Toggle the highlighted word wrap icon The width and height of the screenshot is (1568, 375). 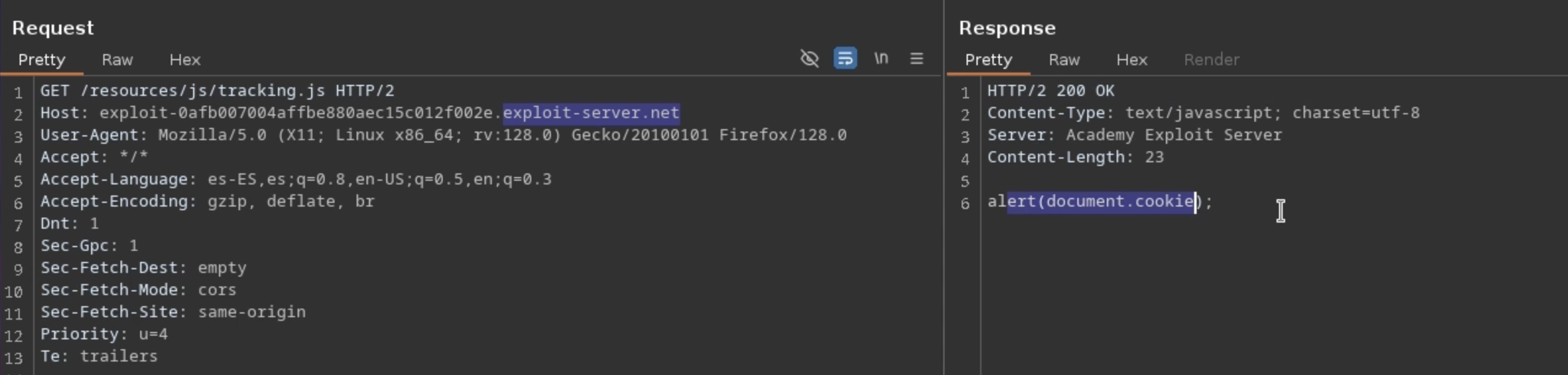[x=845, y=58]
